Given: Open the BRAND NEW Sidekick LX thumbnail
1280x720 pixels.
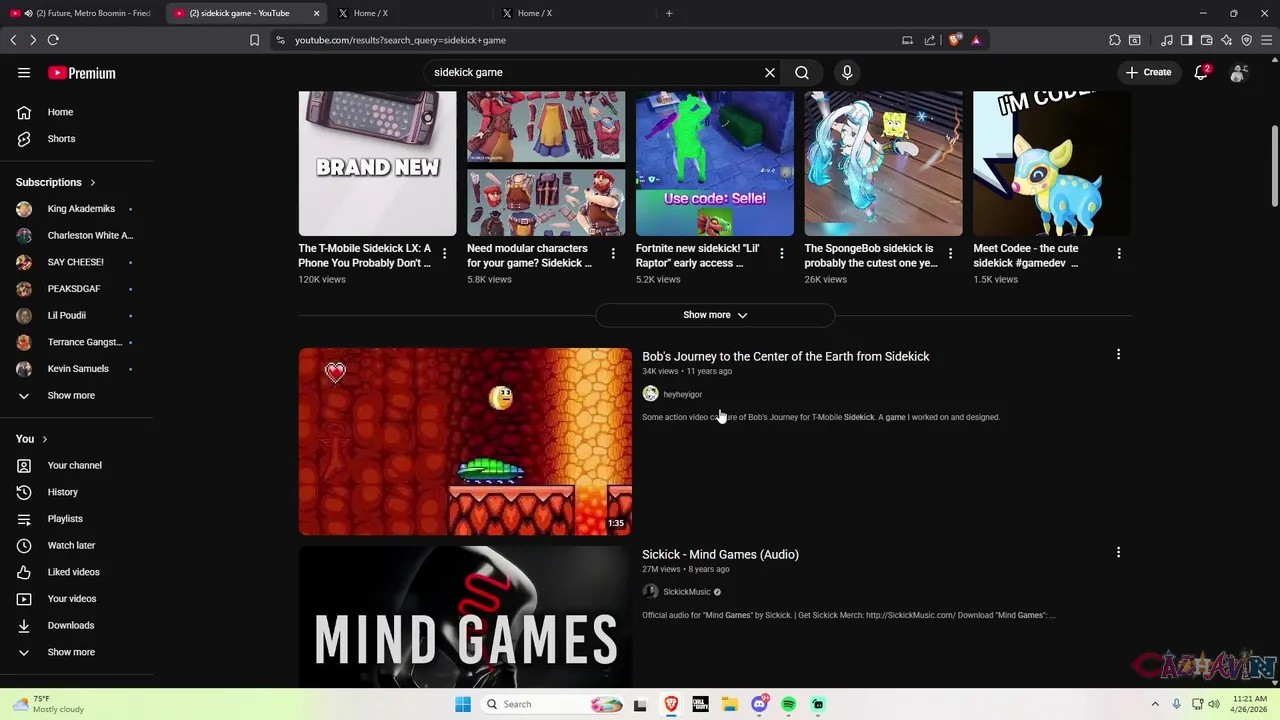Looking at the screenshot, I should coord(377,163).
